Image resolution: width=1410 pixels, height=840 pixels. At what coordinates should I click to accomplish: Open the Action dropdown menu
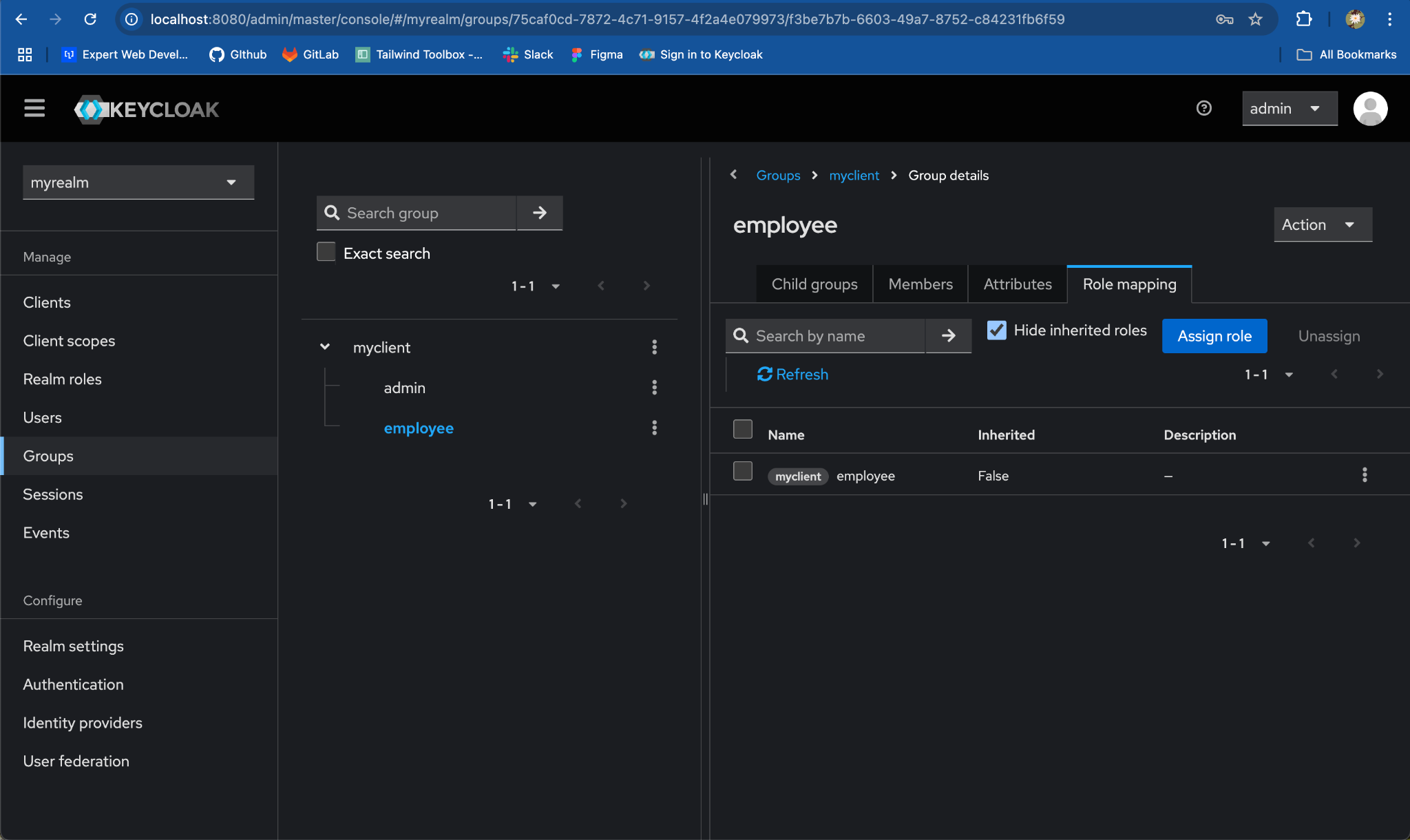tap(1322, 224)
